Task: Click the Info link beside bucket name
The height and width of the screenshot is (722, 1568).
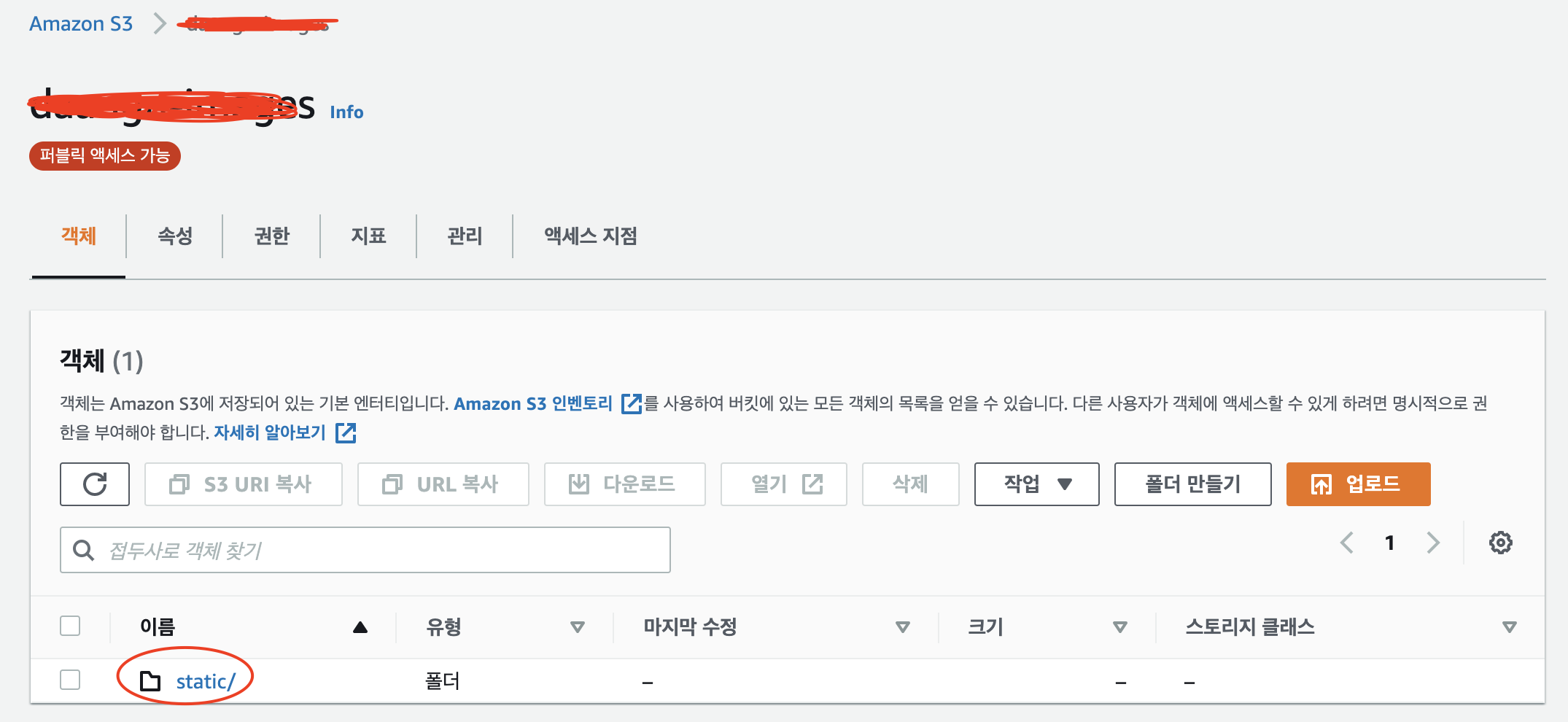Action: (346, 112)
